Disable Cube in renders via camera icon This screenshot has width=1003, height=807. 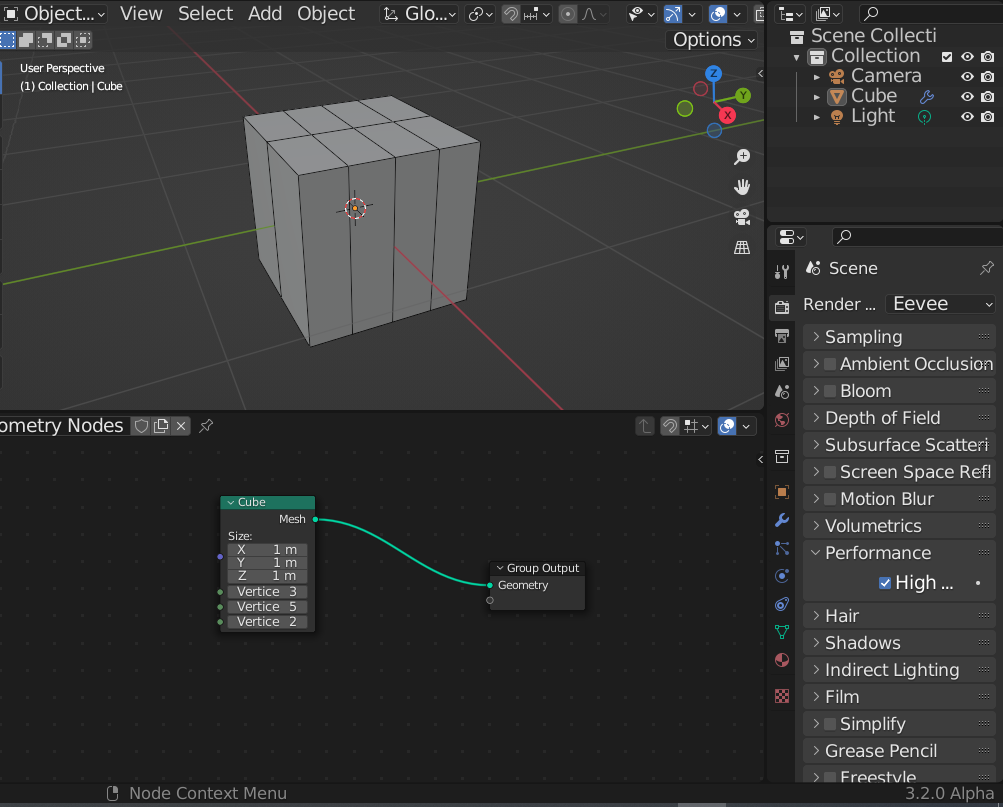click(x=988, y=97)
